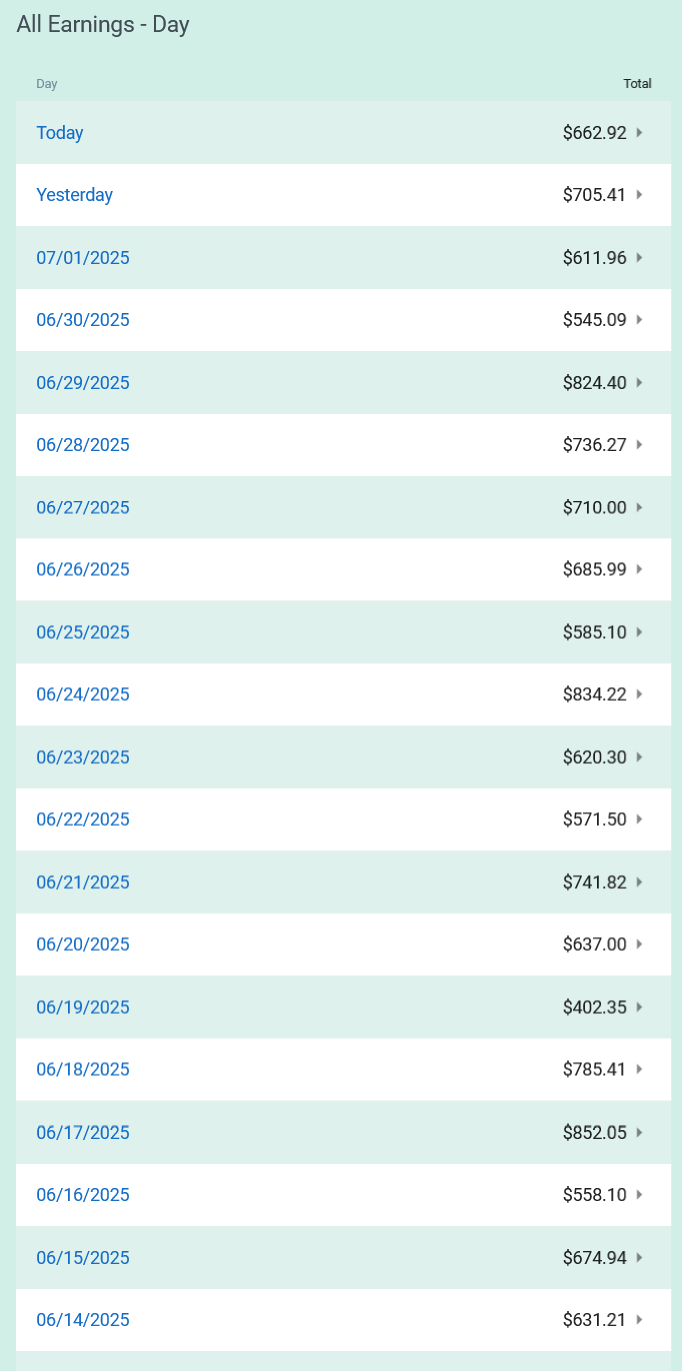Screen dimensions: 682x1371
Task: Open details arrow for $545.09 total
Action: (x=639, y=320)
